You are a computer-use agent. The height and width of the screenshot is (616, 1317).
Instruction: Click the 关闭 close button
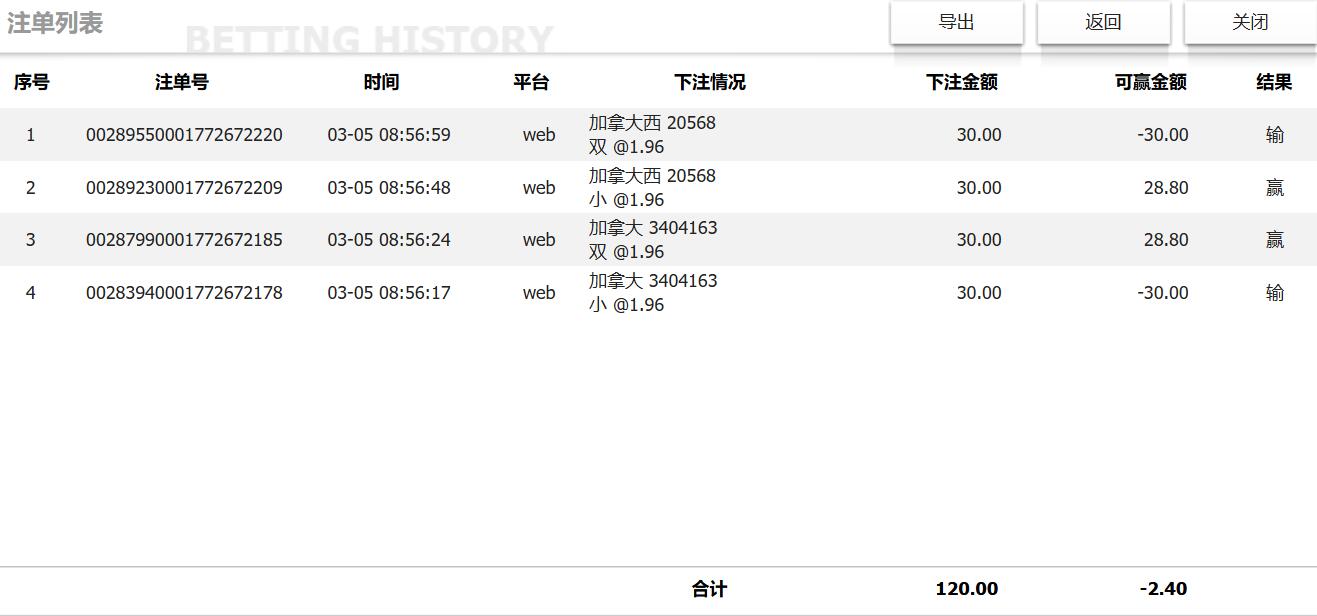tap(1249, 21)
